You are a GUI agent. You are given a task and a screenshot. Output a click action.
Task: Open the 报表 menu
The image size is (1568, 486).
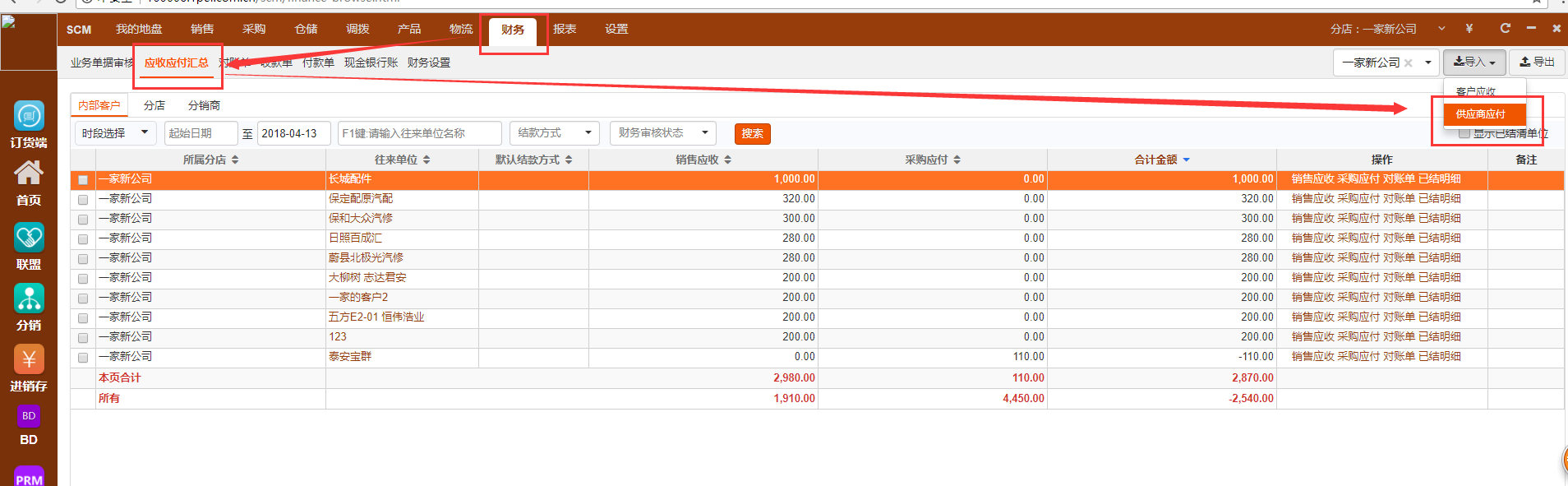[x=565, y=30]
